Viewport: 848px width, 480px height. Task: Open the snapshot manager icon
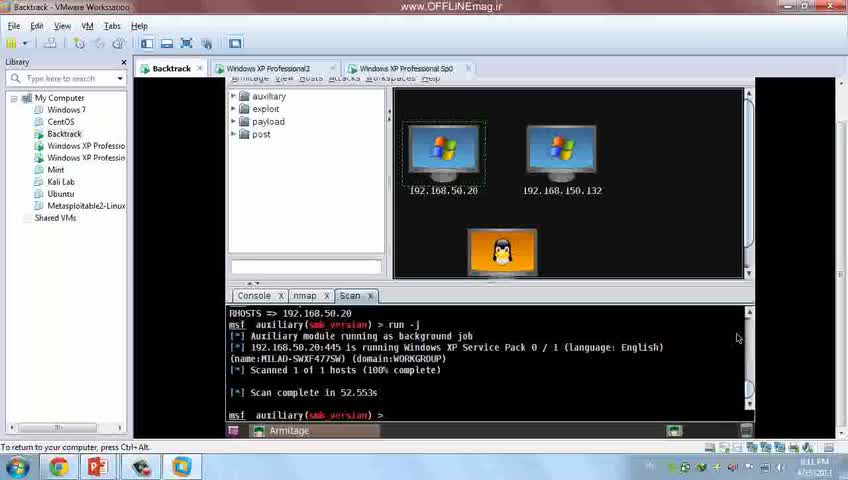coord(118,43)
